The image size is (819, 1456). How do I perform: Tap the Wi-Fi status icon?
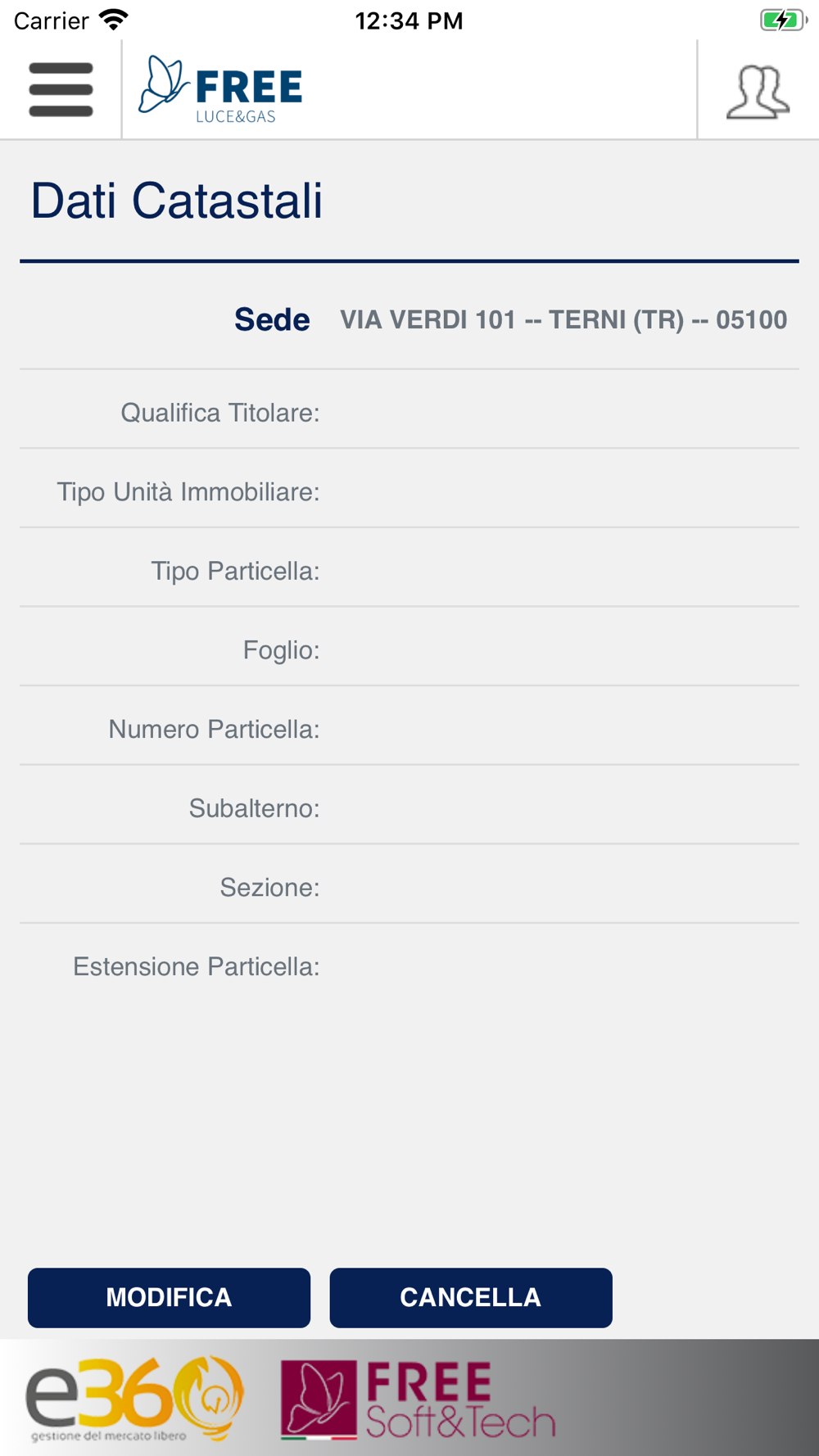pos(113,20)
